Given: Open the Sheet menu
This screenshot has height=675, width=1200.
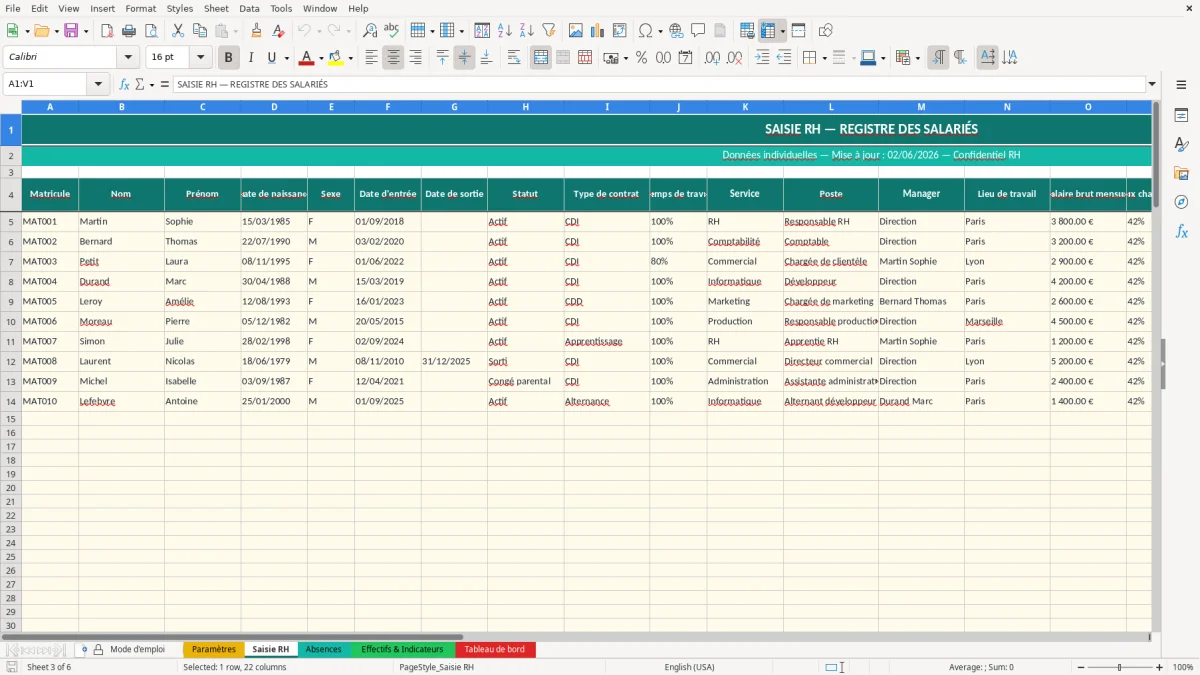Looking at the screenshot, I should 216,8.
